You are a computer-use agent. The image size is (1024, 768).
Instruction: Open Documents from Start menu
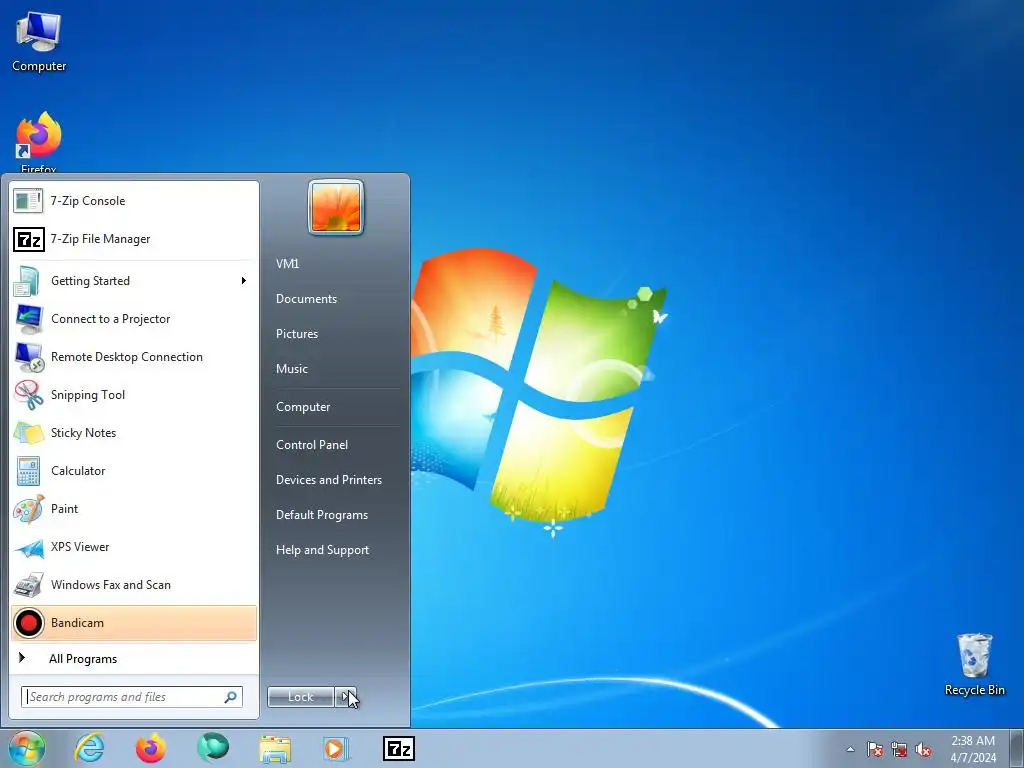(x=306, y=298)
